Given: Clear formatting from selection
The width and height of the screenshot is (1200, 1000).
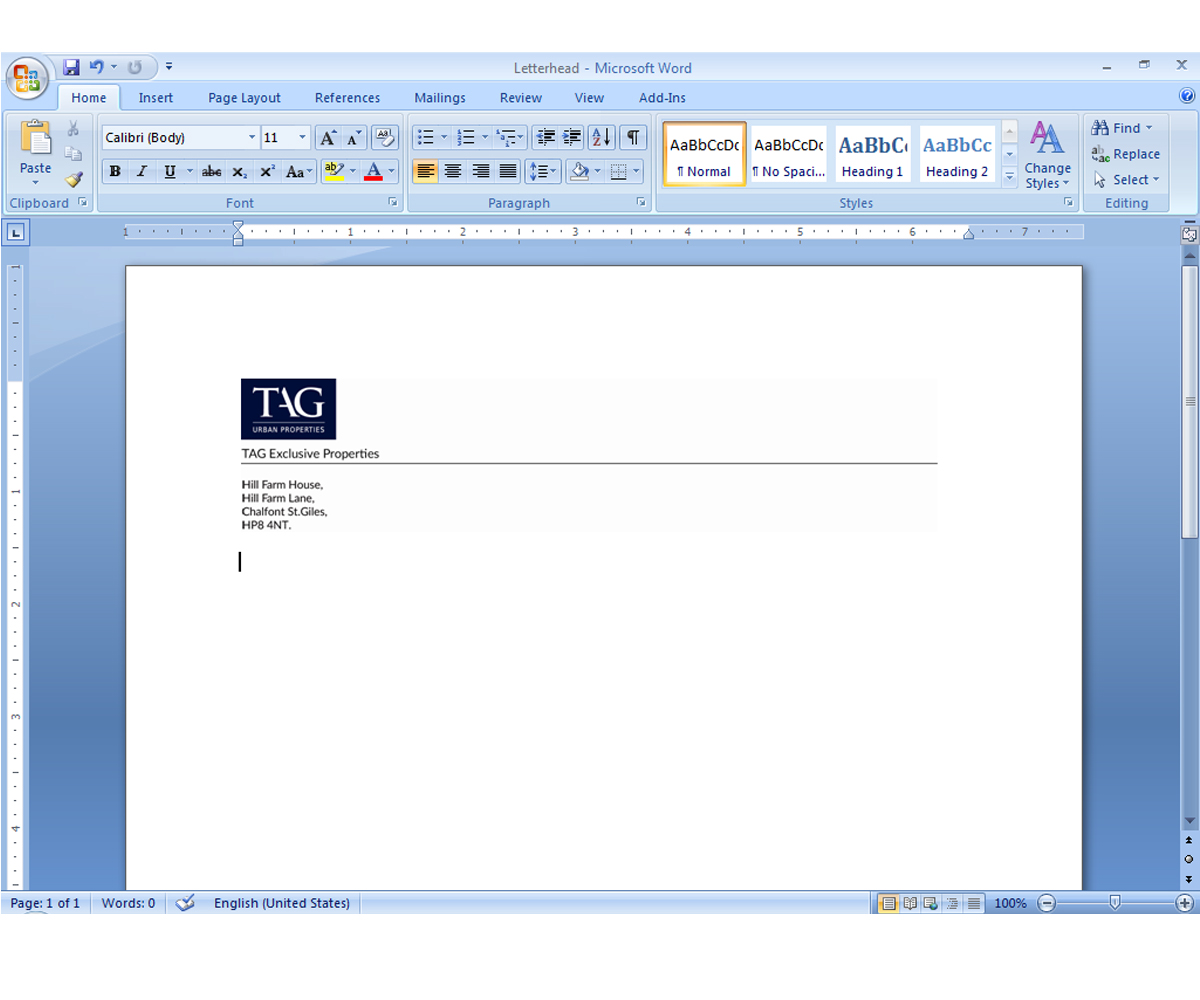Looking at the screenshot, I should (x=384, y=138).
